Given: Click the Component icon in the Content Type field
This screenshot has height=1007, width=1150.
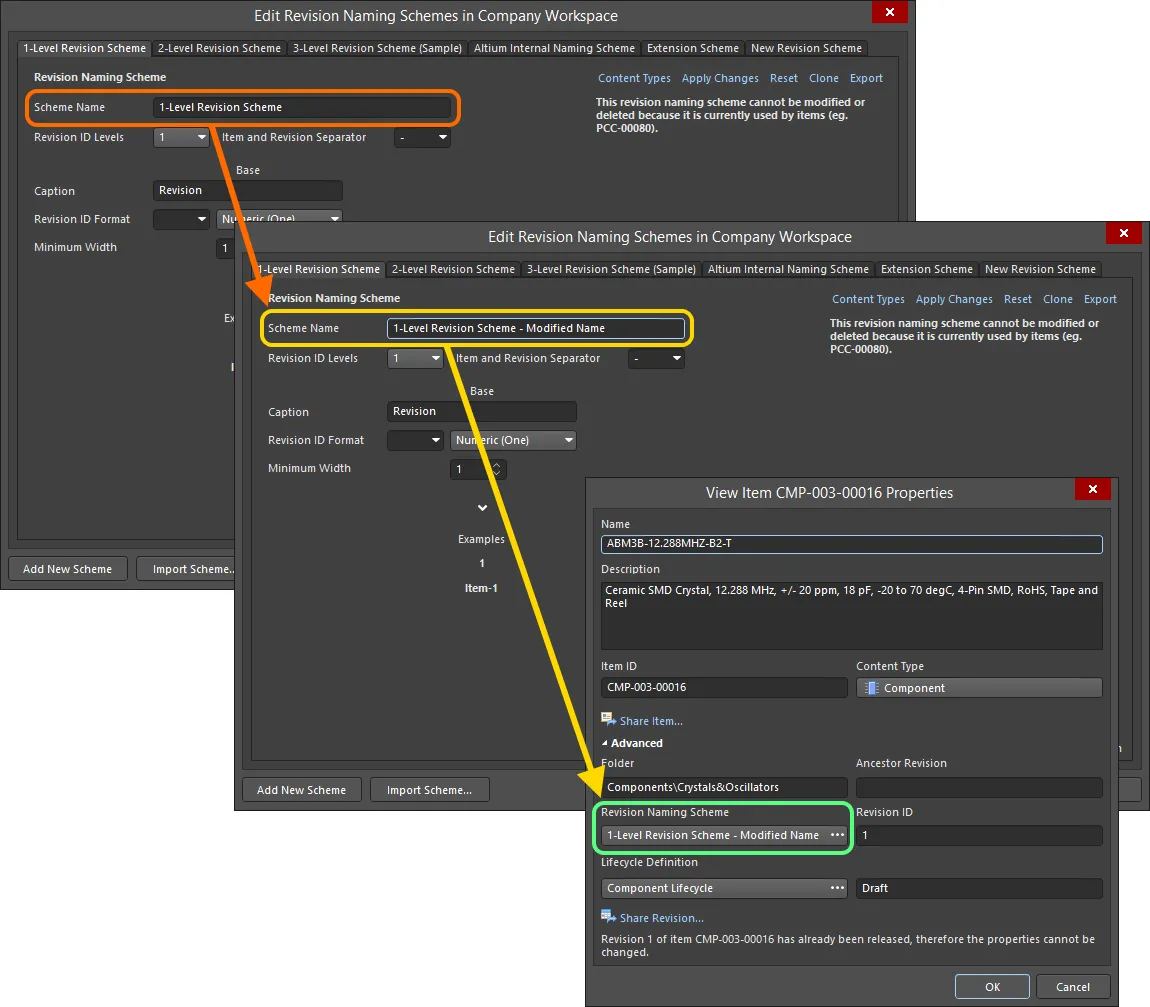Looking at the screenshot, I should (x=871, y=688).
